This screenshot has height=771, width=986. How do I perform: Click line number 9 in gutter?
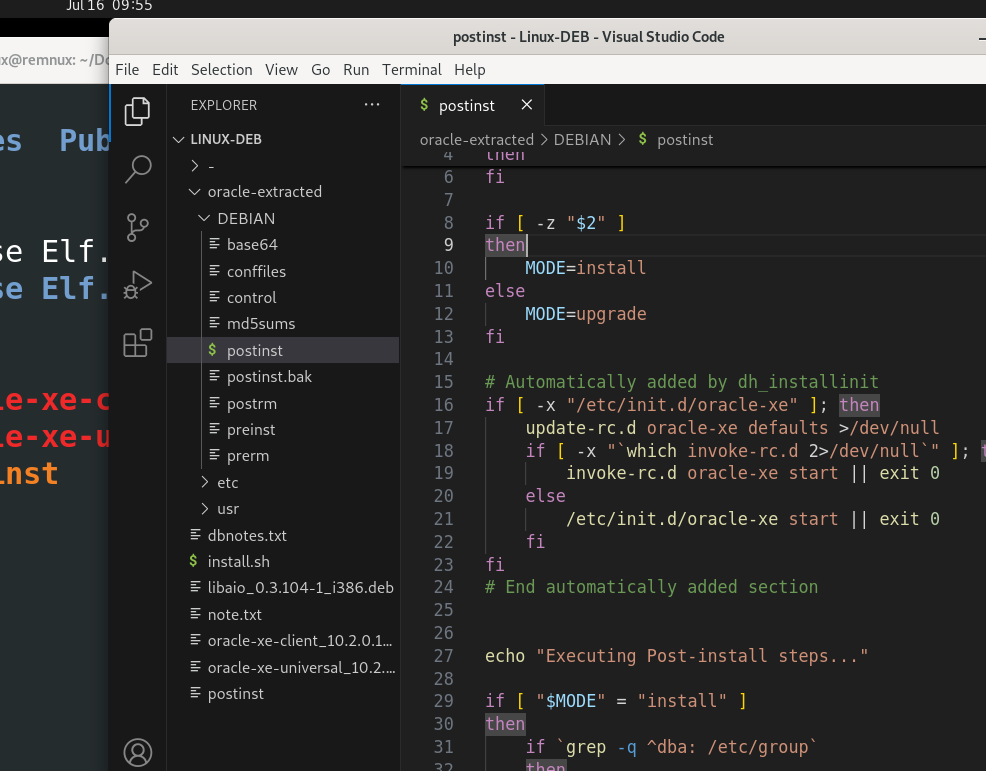tap(448, 245)
